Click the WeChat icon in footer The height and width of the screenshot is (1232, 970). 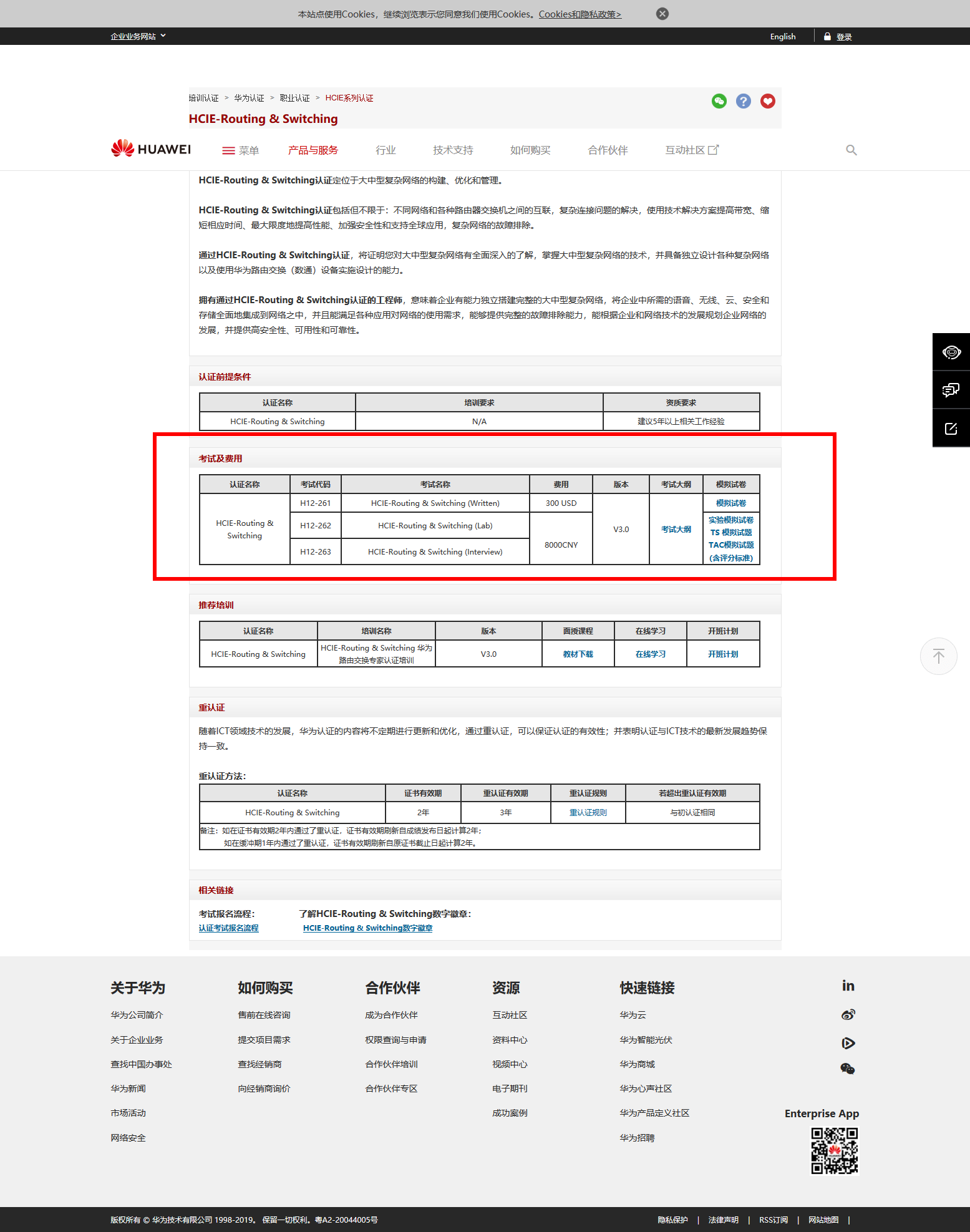point(848,1069)
